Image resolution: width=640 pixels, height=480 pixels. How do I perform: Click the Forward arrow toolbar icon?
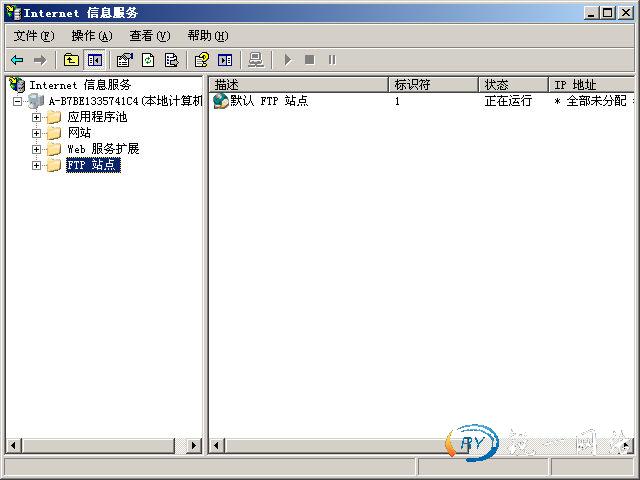coord(40,60)
